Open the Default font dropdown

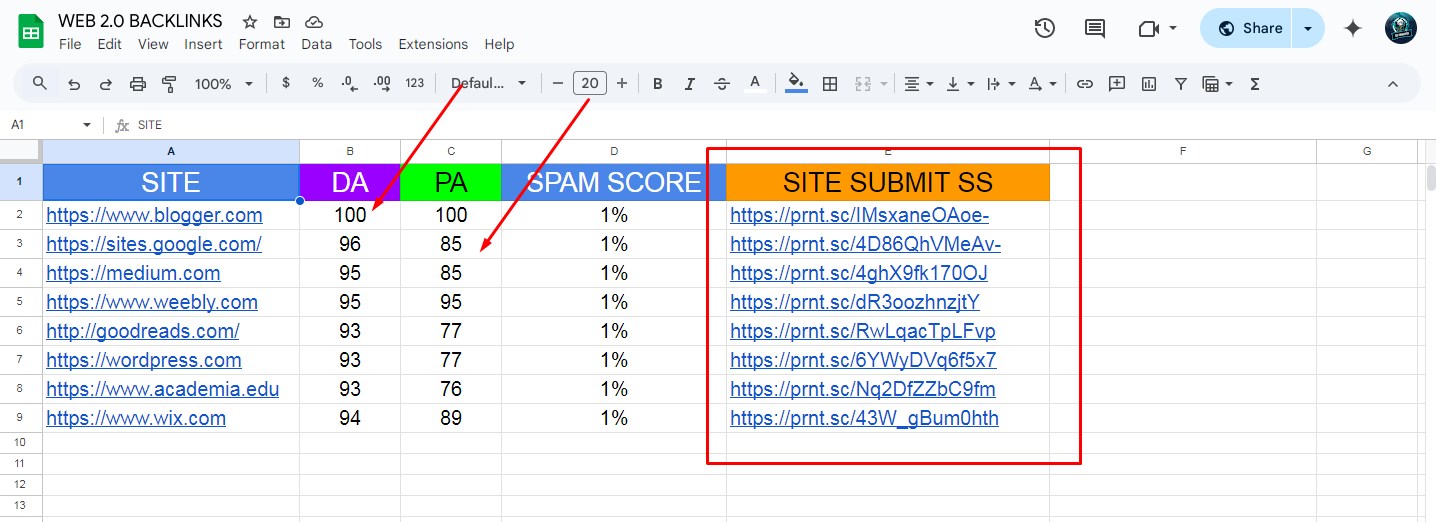pos(488,84)
